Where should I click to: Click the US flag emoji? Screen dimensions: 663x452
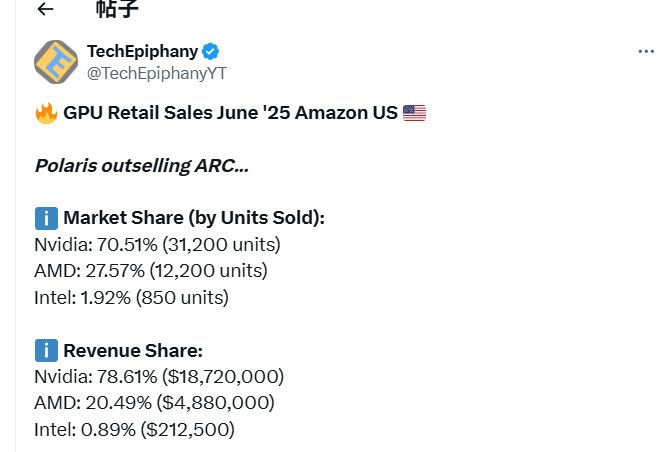(x=414, y=113)
